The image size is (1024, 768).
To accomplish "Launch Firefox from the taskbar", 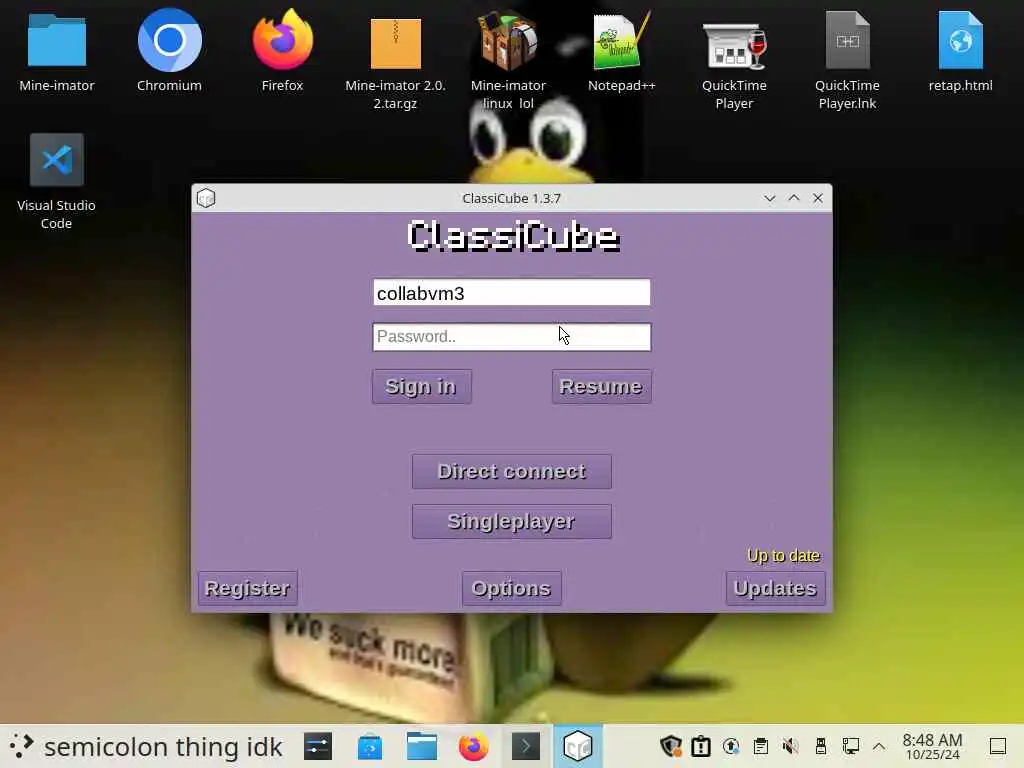I will click(473, 746).
